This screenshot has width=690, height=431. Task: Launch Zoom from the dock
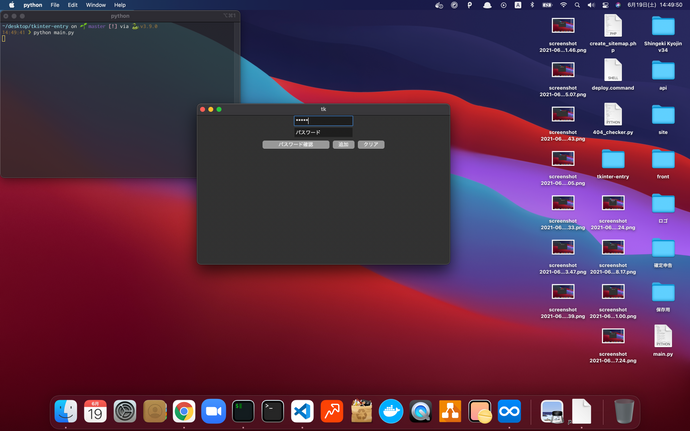tap(213, 411)
